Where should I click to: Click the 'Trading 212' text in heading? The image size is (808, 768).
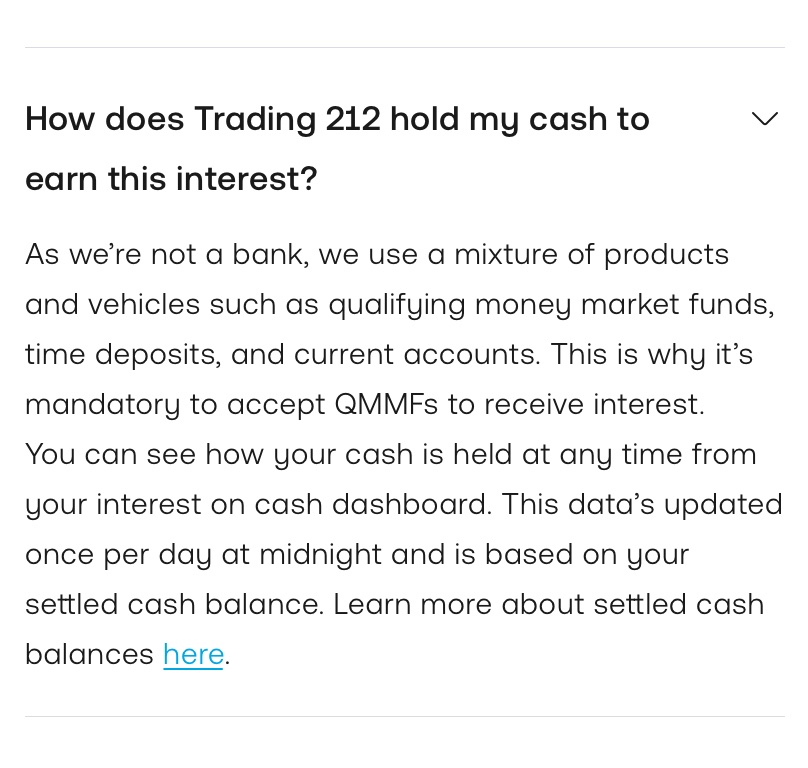(x=288, y=120)
